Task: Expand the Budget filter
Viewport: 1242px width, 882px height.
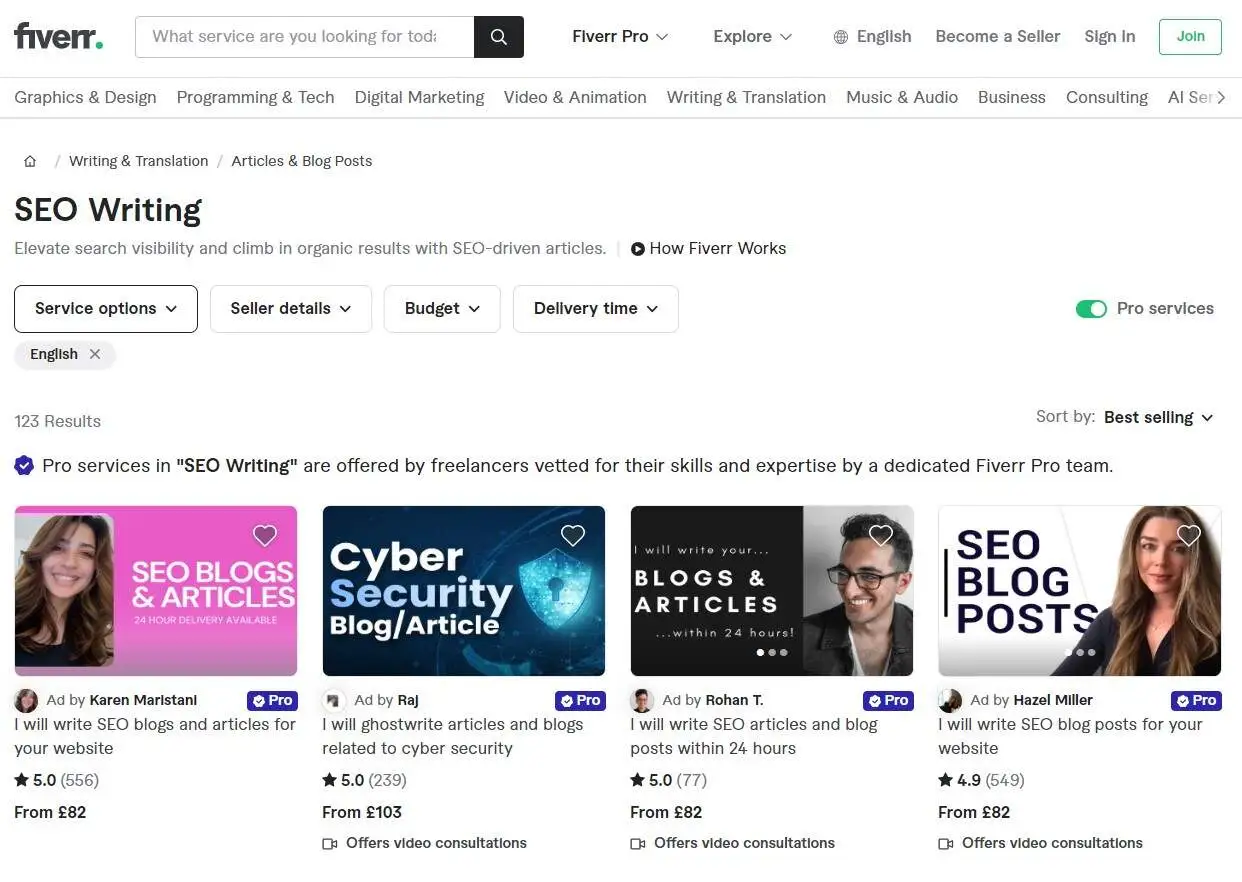Action: [442, 309]
